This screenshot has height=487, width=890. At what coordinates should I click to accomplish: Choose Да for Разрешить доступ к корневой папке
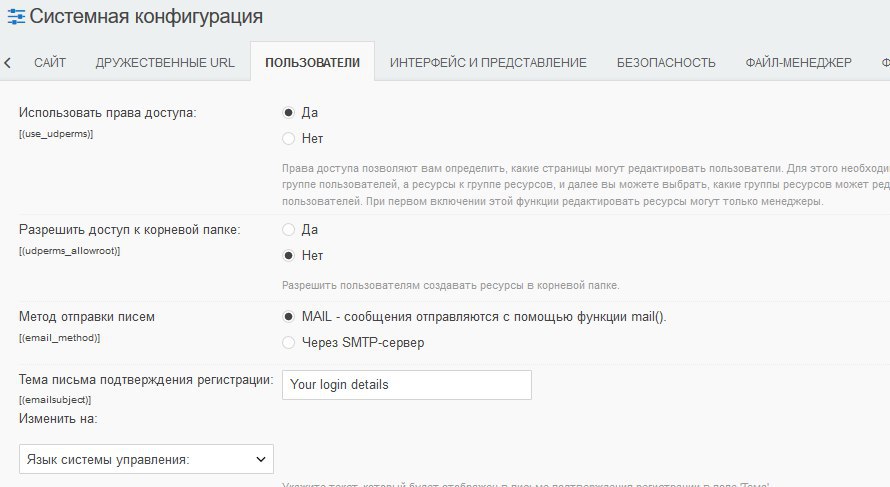288,229
